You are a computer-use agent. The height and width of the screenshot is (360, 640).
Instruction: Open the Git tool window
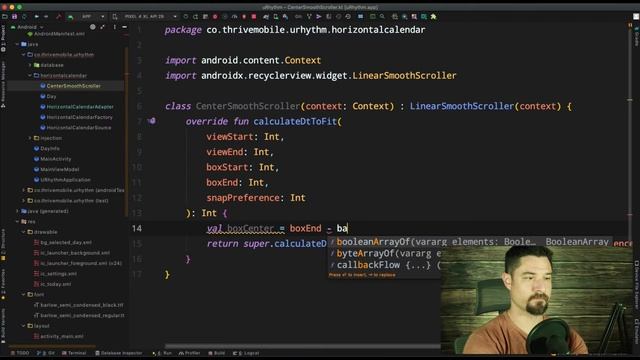point(46,353)
